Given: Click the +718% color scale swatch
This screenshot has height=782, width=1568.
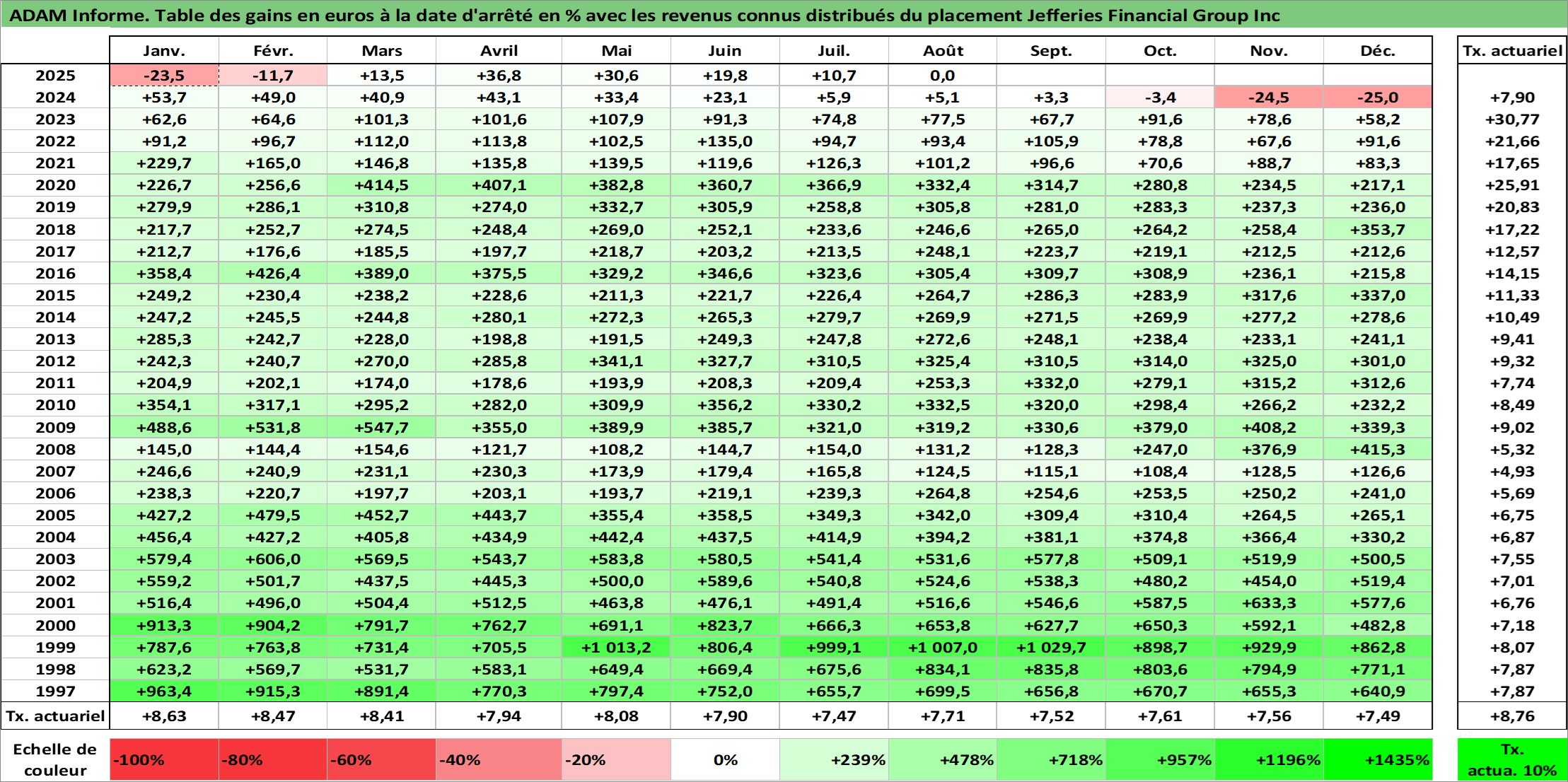Looking at the screenshot, I should 1051,759.
